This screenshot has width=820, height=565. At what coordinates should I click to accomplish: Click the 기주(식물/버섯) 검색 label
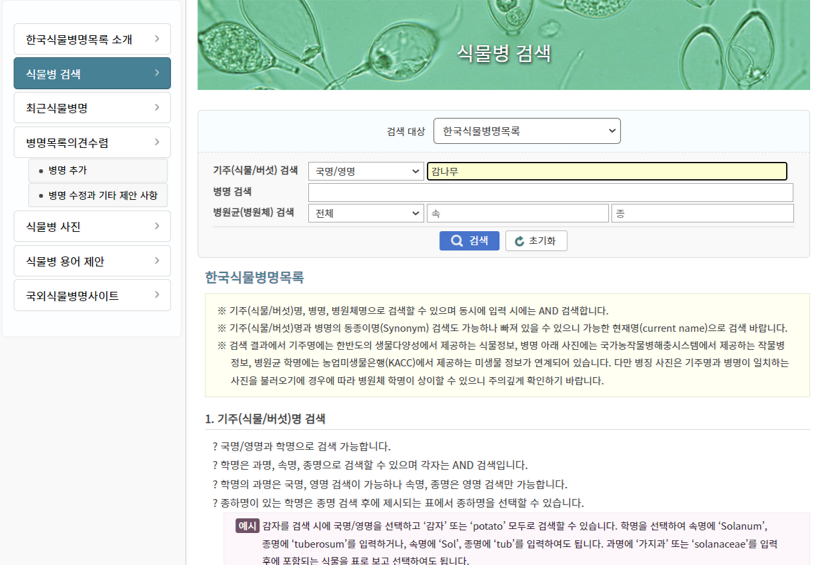(x=255, y=170)
